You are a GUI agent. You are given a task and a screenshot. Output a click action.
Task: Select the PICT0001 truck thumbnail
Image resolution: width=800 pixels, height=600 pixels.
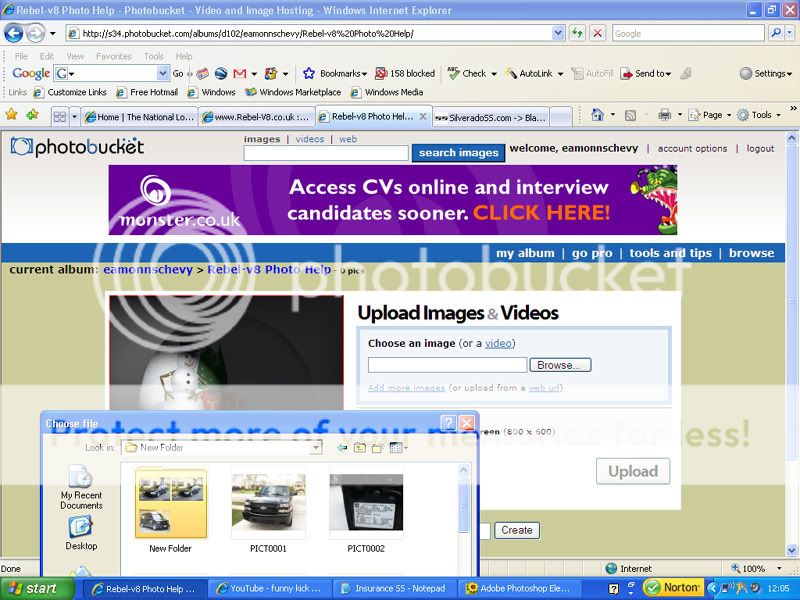pos(268,503)
